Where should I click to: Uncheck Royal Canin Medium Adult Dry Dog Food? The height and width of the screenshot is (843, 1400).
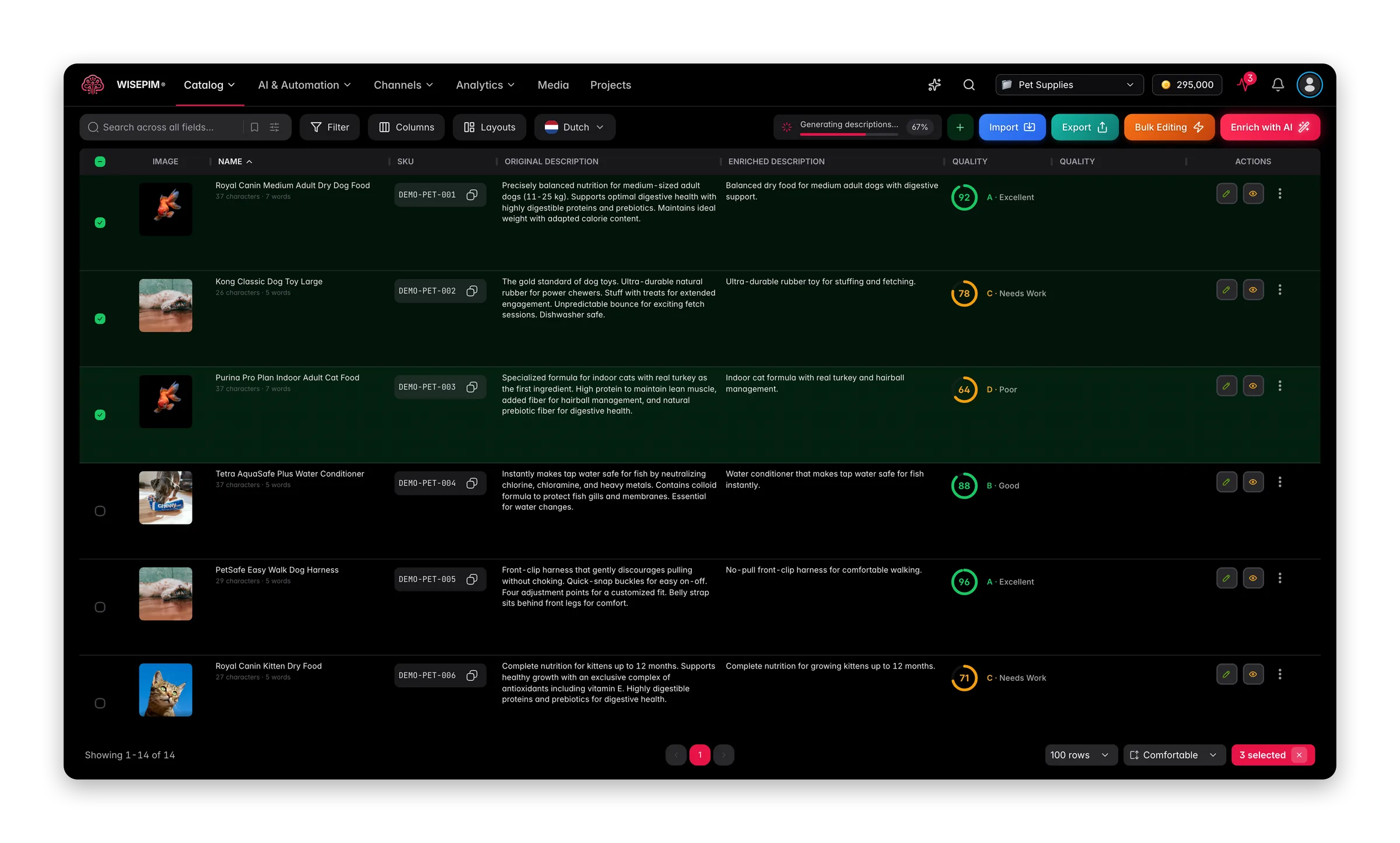point(100,223)
